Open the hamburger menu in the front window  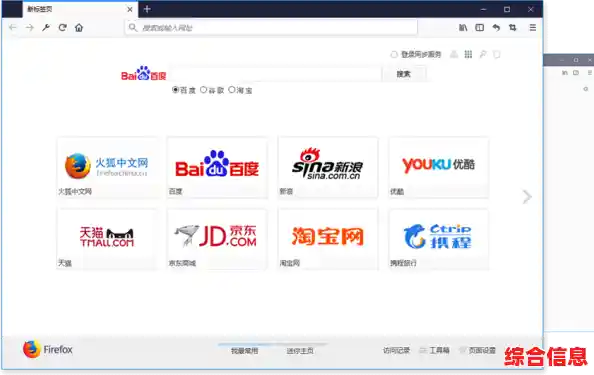[x=533, y=28]
